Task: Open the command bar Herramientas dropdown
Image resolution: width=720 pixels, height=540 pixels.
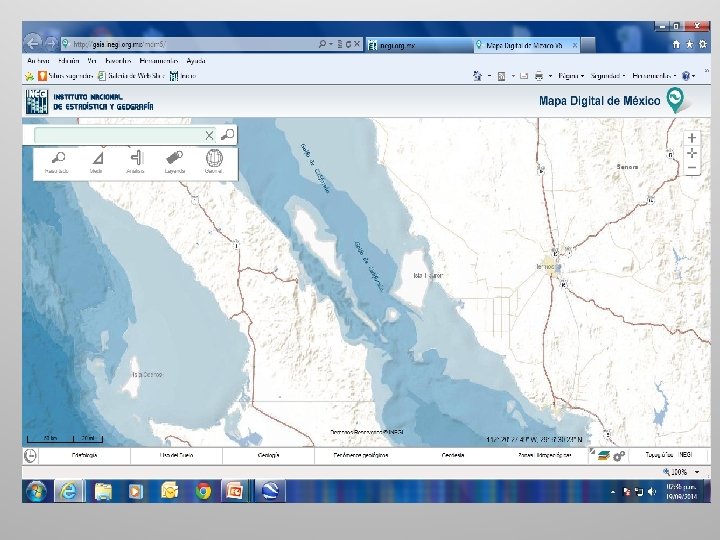Action: pos(654,76)
